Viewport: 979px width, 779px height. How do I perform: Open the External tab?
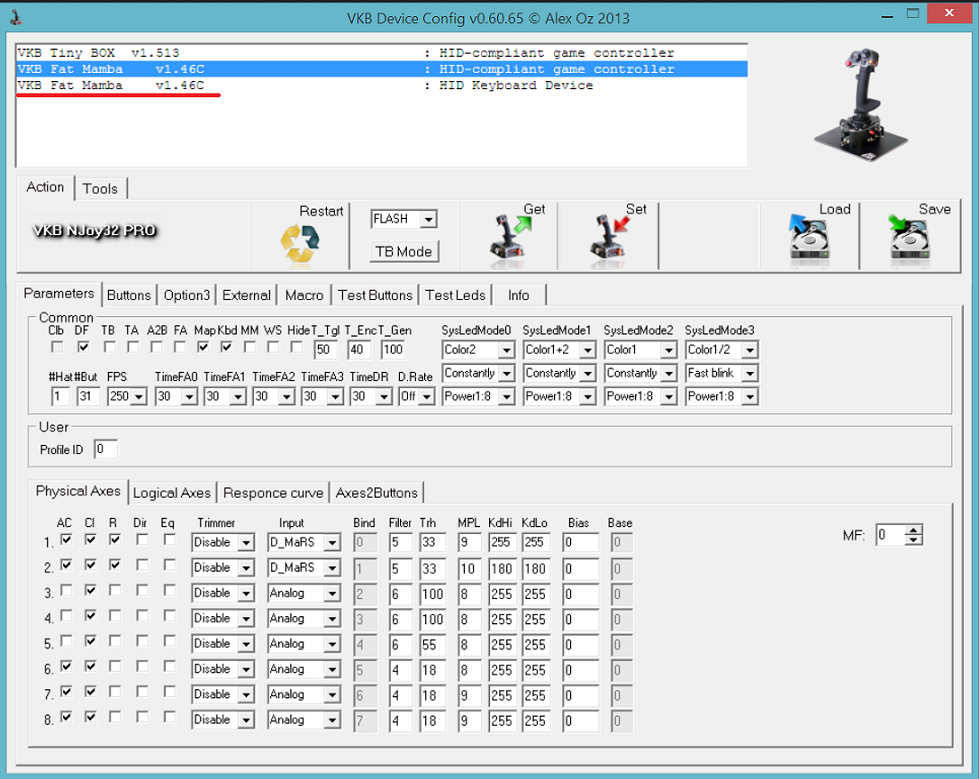[x=247, y=295]
